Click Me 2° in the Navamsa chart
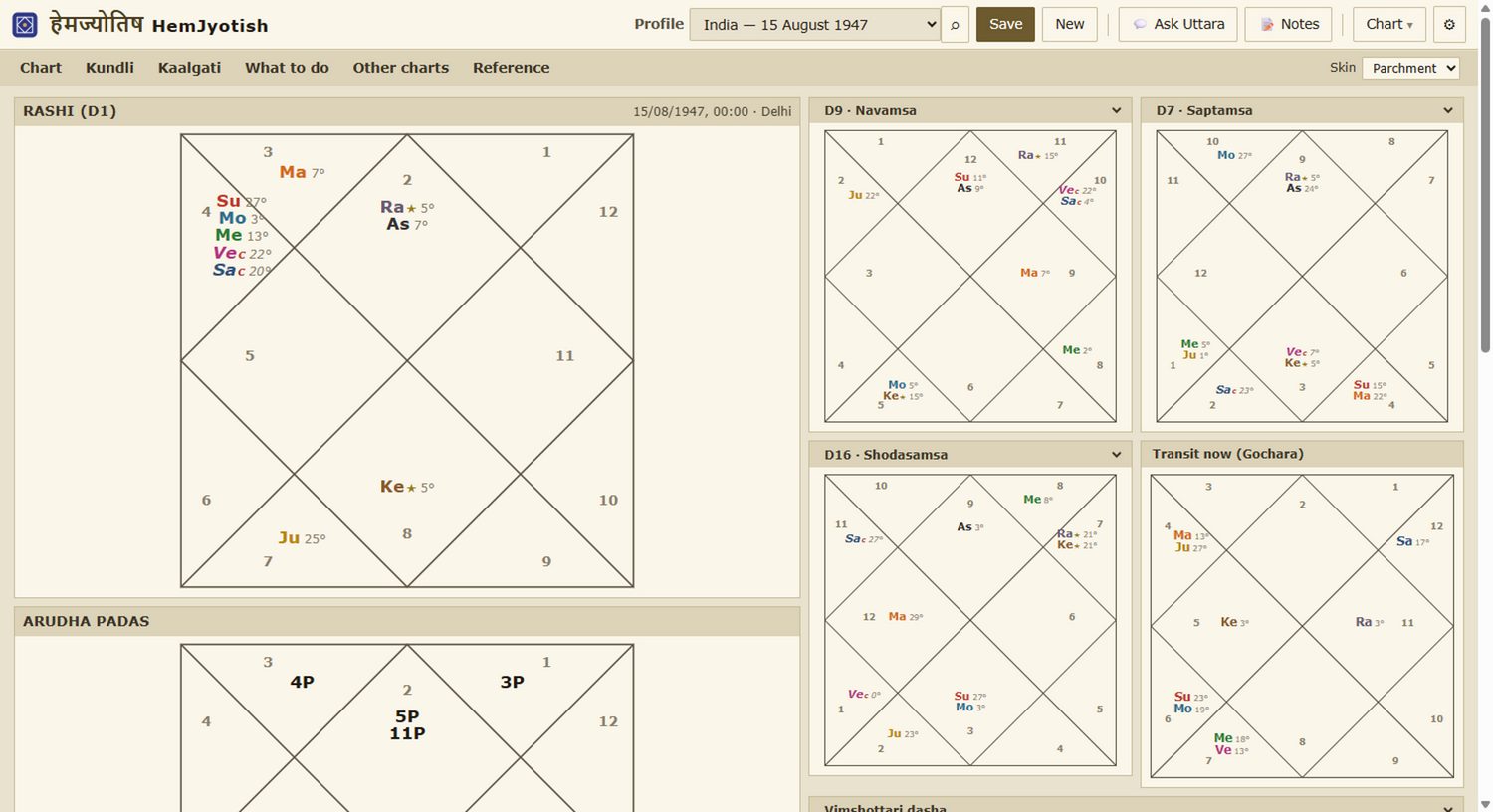Viewport: 1493px width, 812px height. click(x=1077, y=350)
